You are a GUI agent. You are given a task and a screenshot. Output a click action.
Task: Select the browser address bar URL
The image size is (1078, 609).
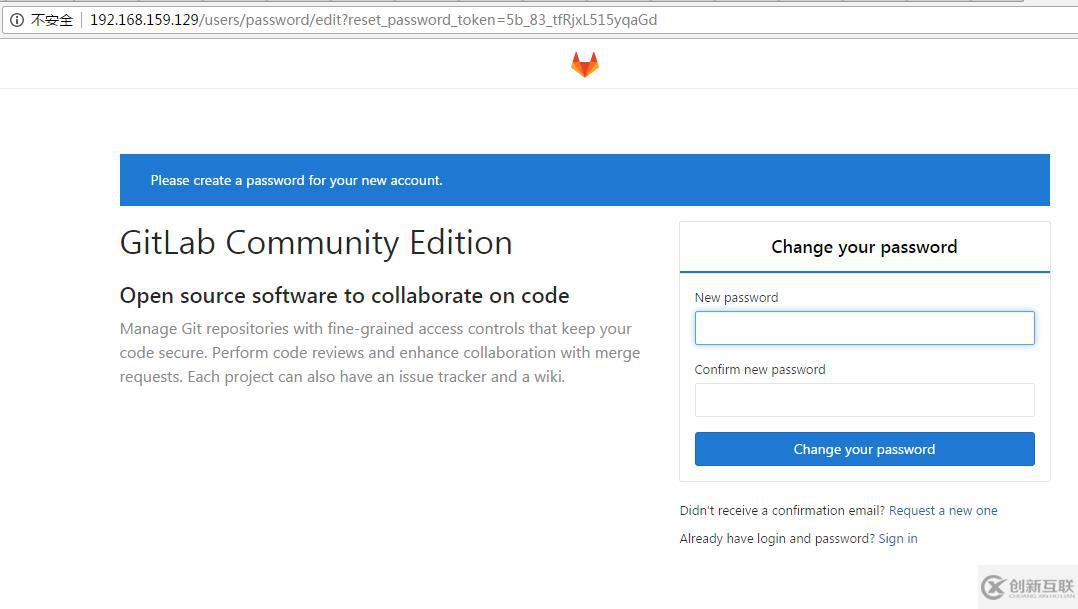click(x=373, y=20)
